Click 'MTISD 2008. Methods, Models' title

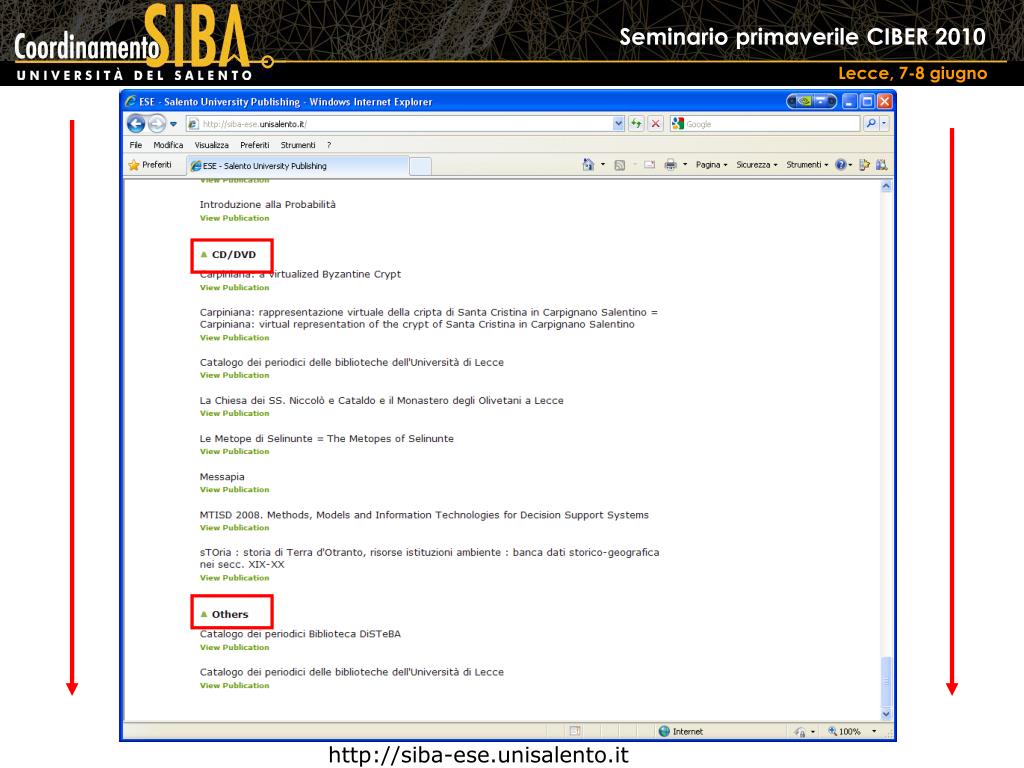(x=424, y=515)
